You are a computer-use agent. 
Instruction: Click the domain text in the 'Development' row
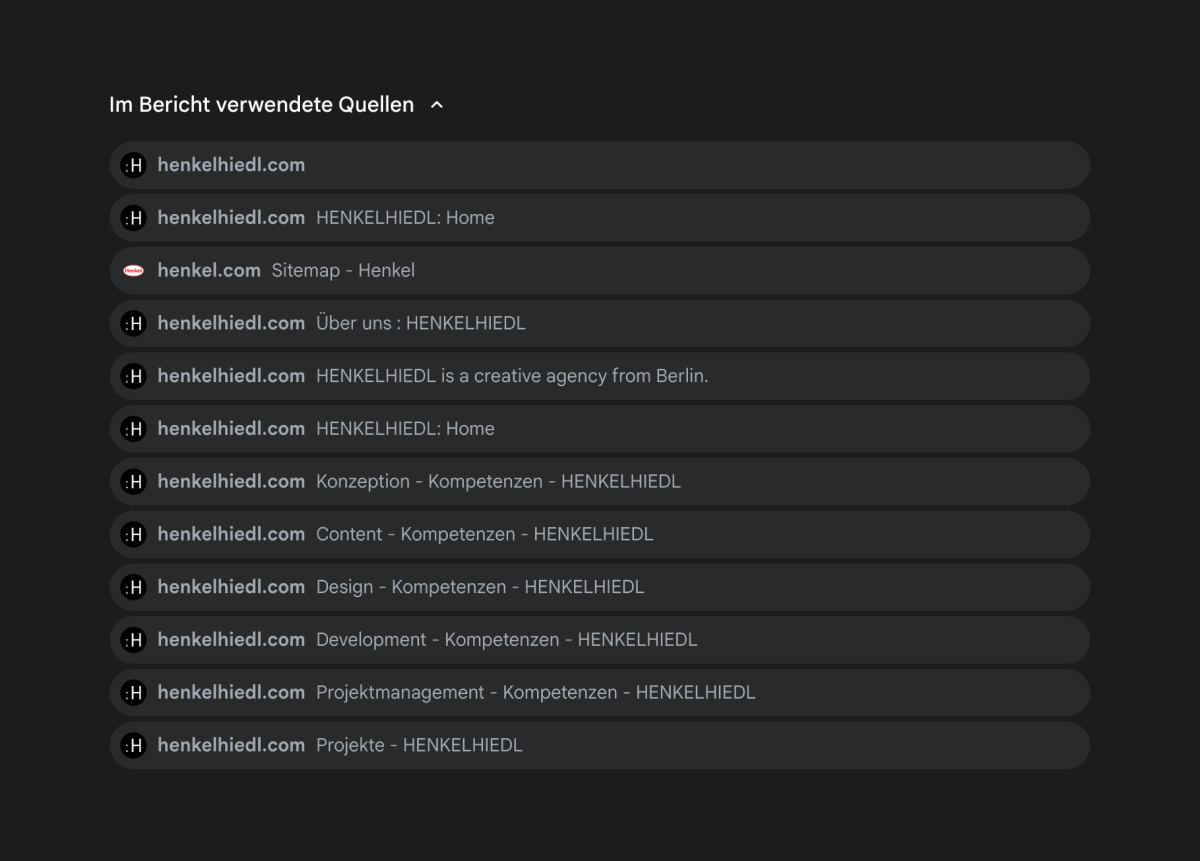click(x=231, y=639)
